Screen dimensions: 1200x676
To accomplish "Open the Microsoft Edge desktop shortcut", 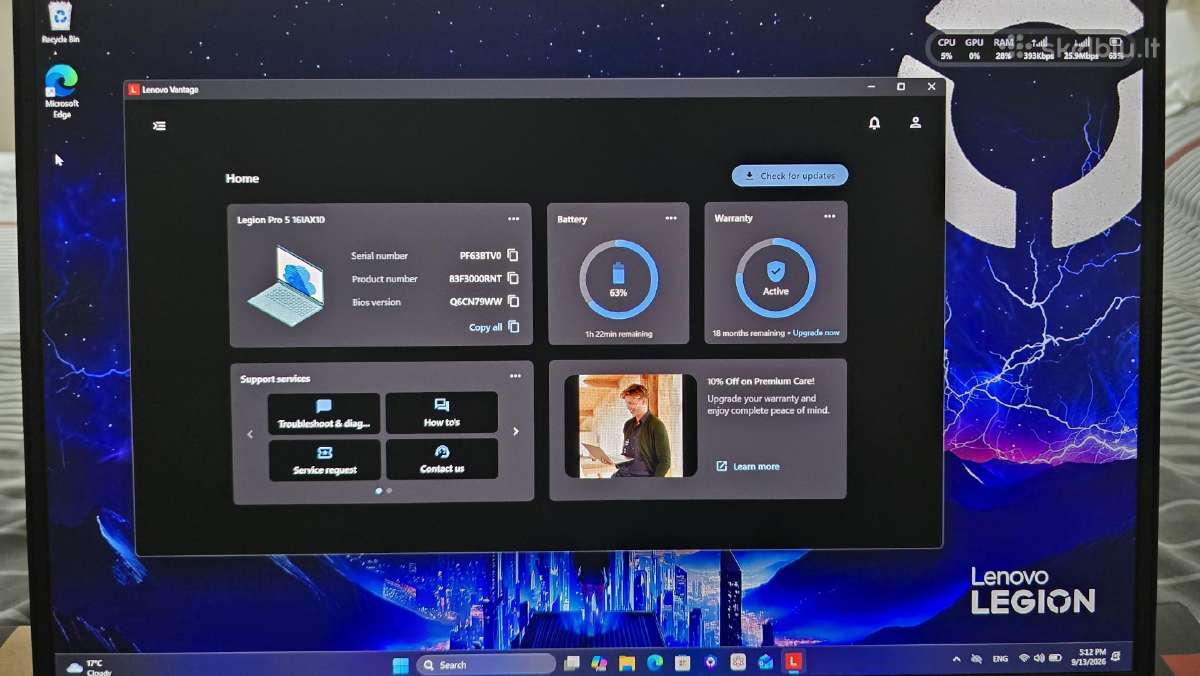I will (x=61, y=92).
